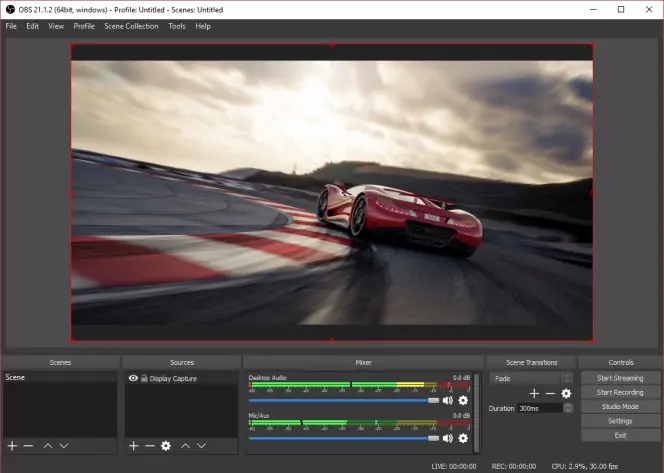
Task: Click the Mixer panel scrollbar
Action: tap(476, 412)
